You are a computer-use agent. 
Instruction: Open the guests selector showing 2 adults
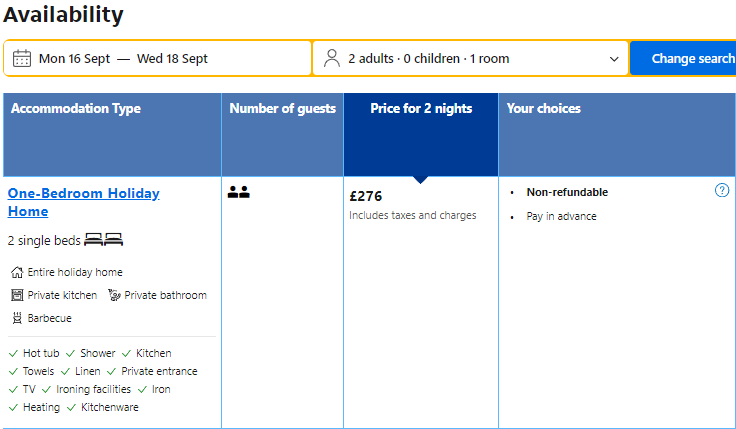[428, 59]
